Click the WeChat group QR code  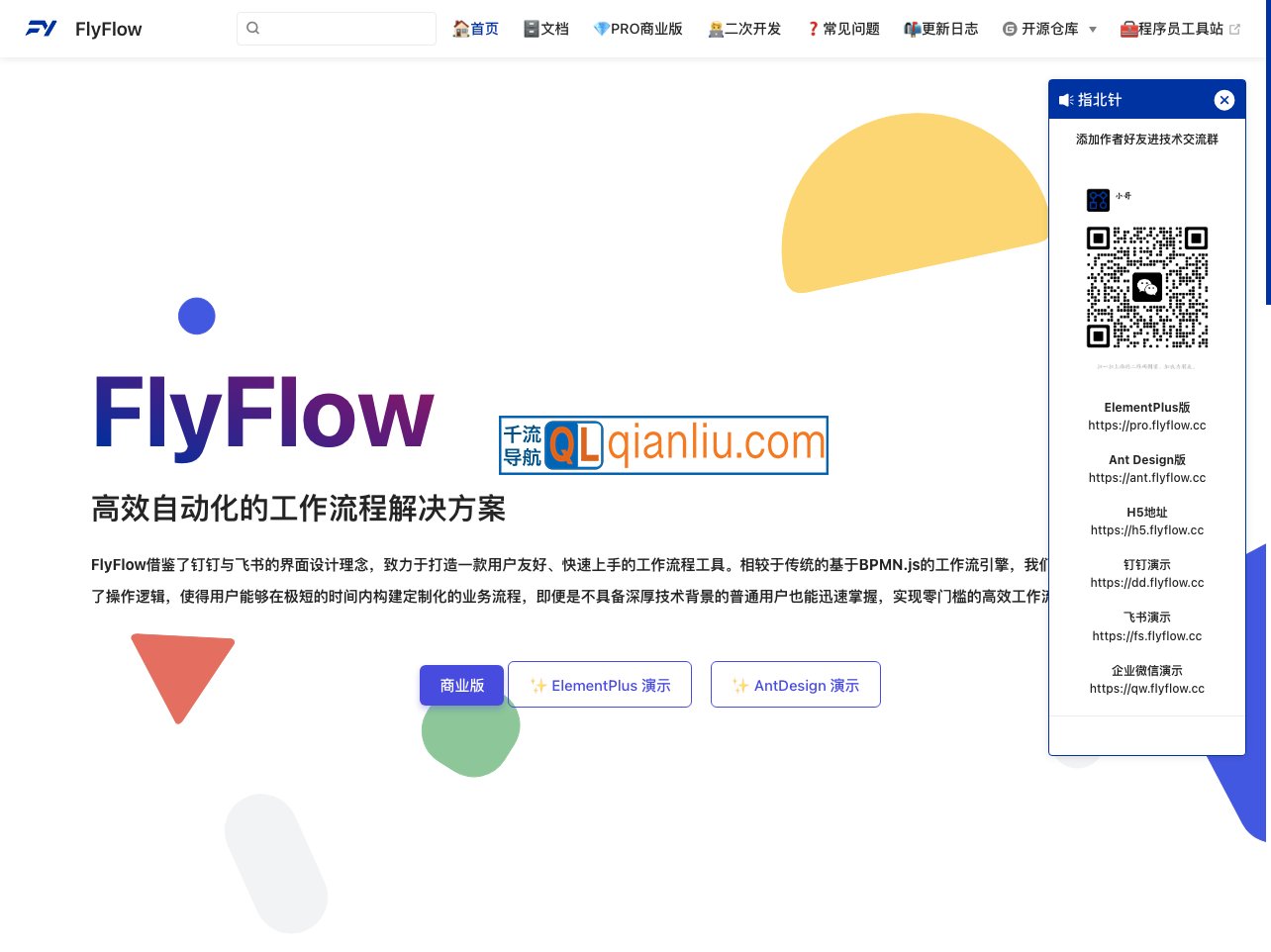(x=1147, y=287)
